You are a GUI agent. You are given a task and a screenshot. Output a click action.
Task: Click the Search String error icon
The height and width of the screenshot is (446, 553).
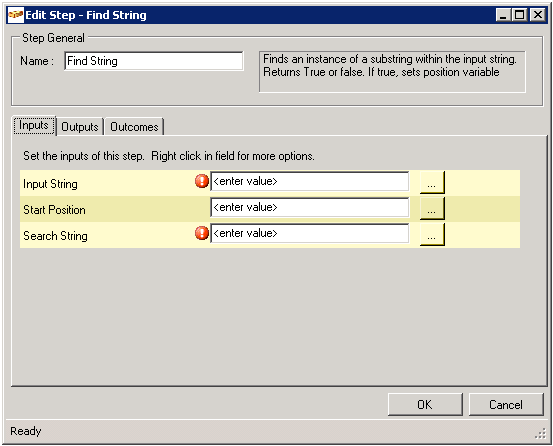click(202, 233)
